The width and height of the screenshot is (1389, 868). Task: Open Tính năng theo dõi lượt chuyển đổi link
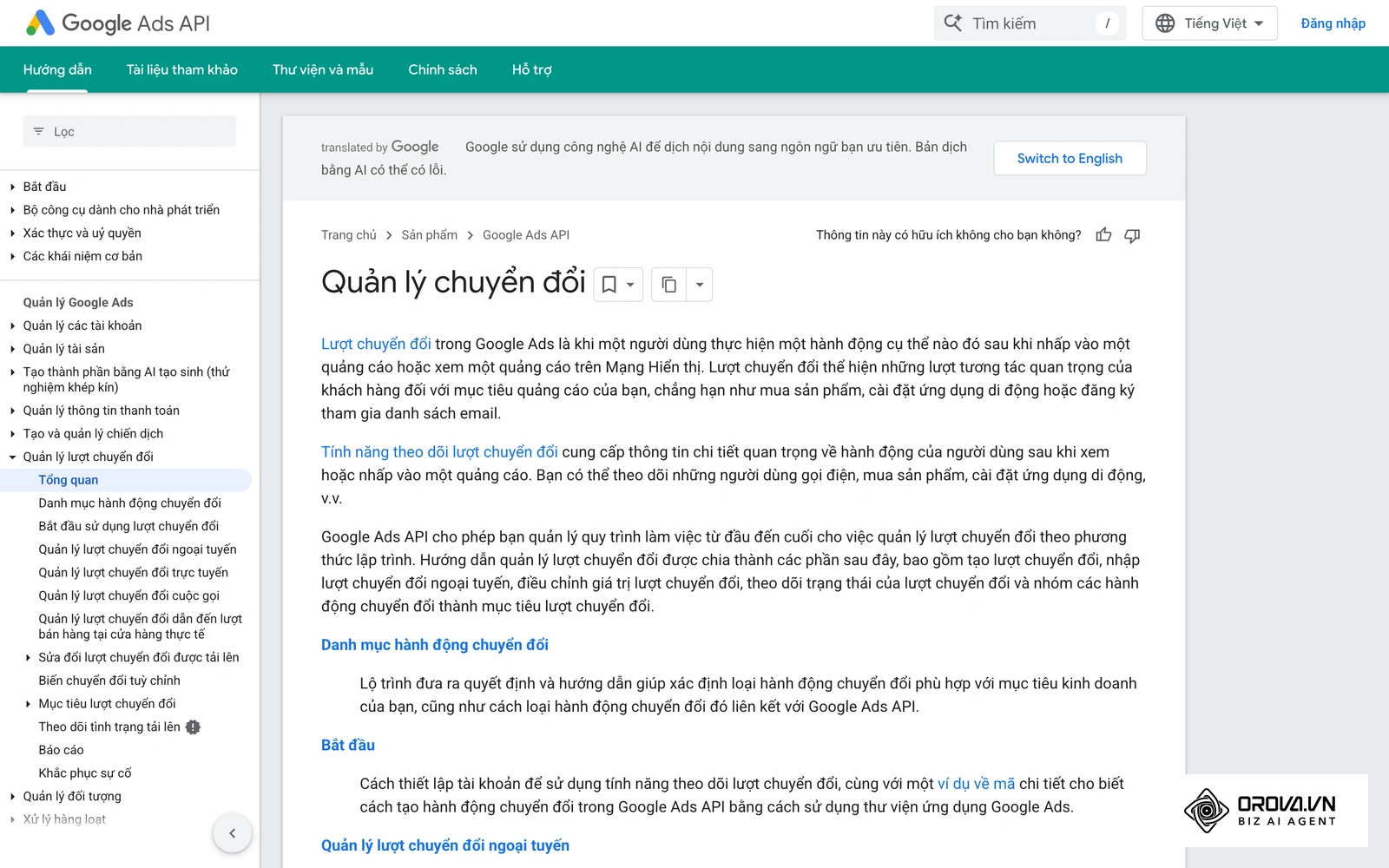[x=439, y=452]
